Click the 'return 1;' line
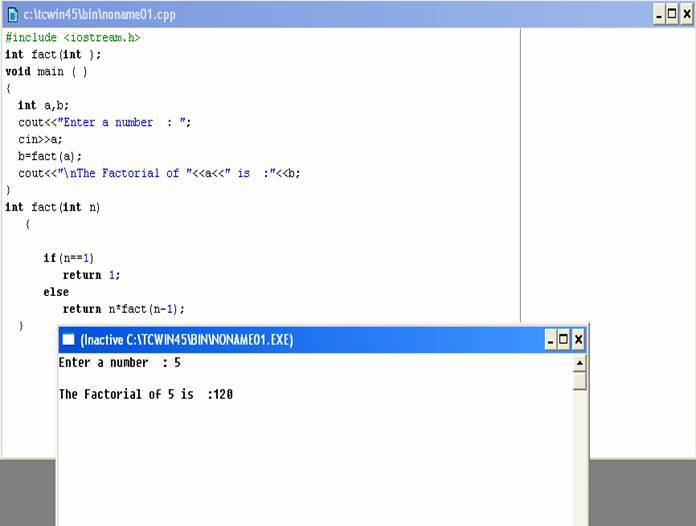Viewport: 696px width, 526px height. [x=91, y=275]
